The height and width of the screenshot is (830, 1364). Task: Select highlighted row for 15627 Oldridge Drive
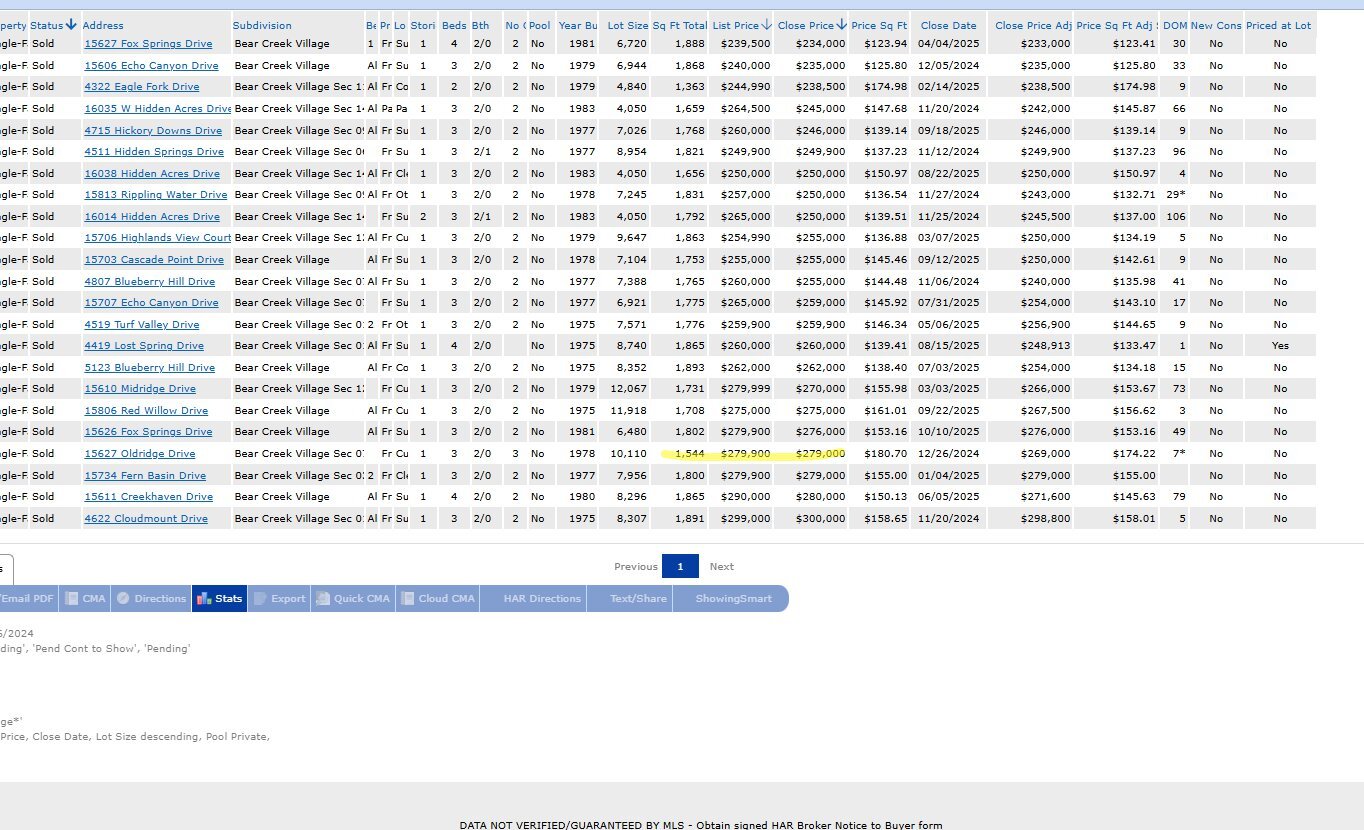[139, 454]
